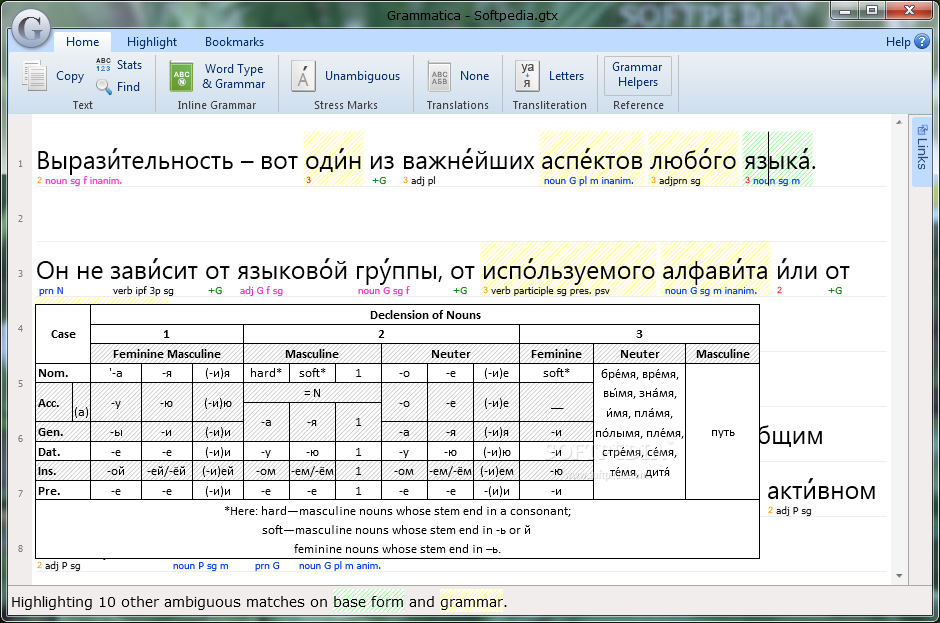This screenshot has height=623, width=940.
Task: Click the 'Gen.' row label
Action: [x=50, y=432]
